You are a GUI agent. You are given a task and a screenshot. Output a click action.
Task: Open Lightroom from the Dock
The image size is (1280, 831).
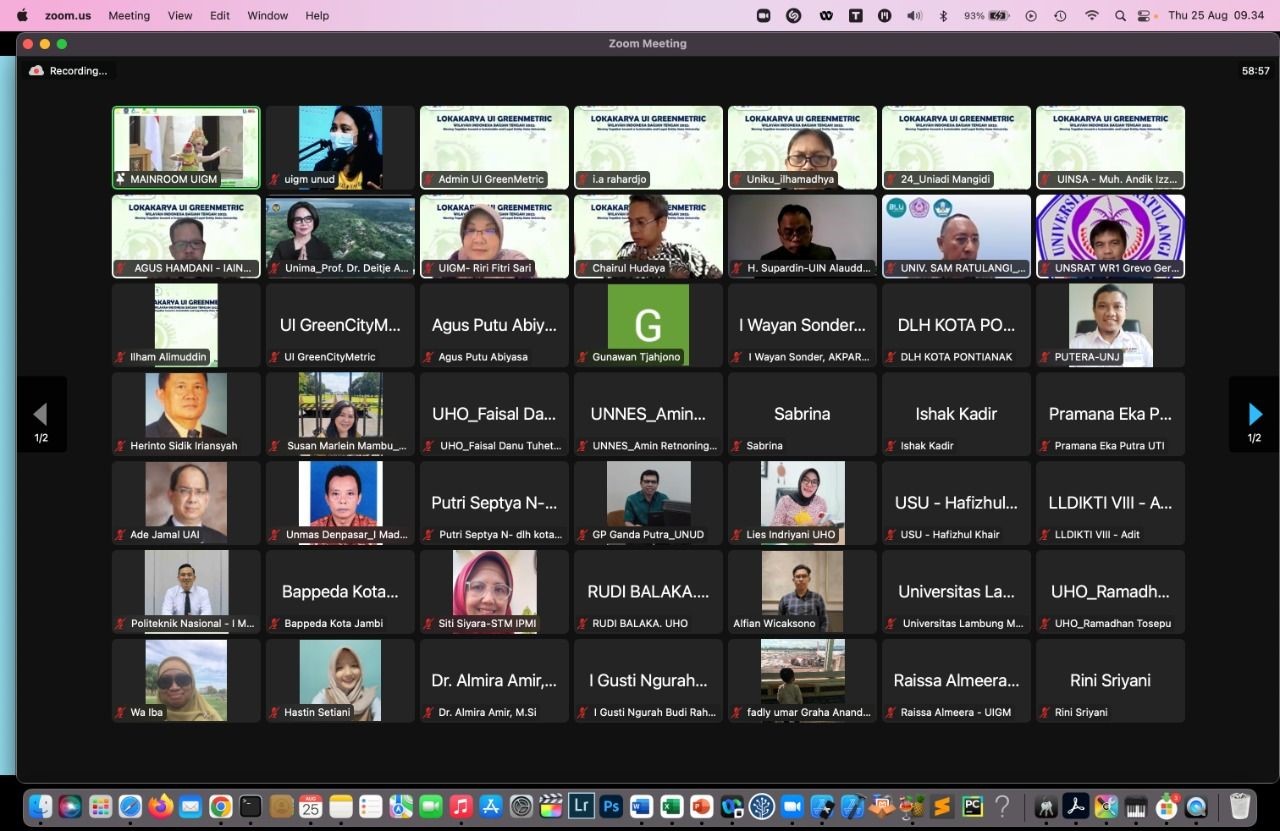581,806
